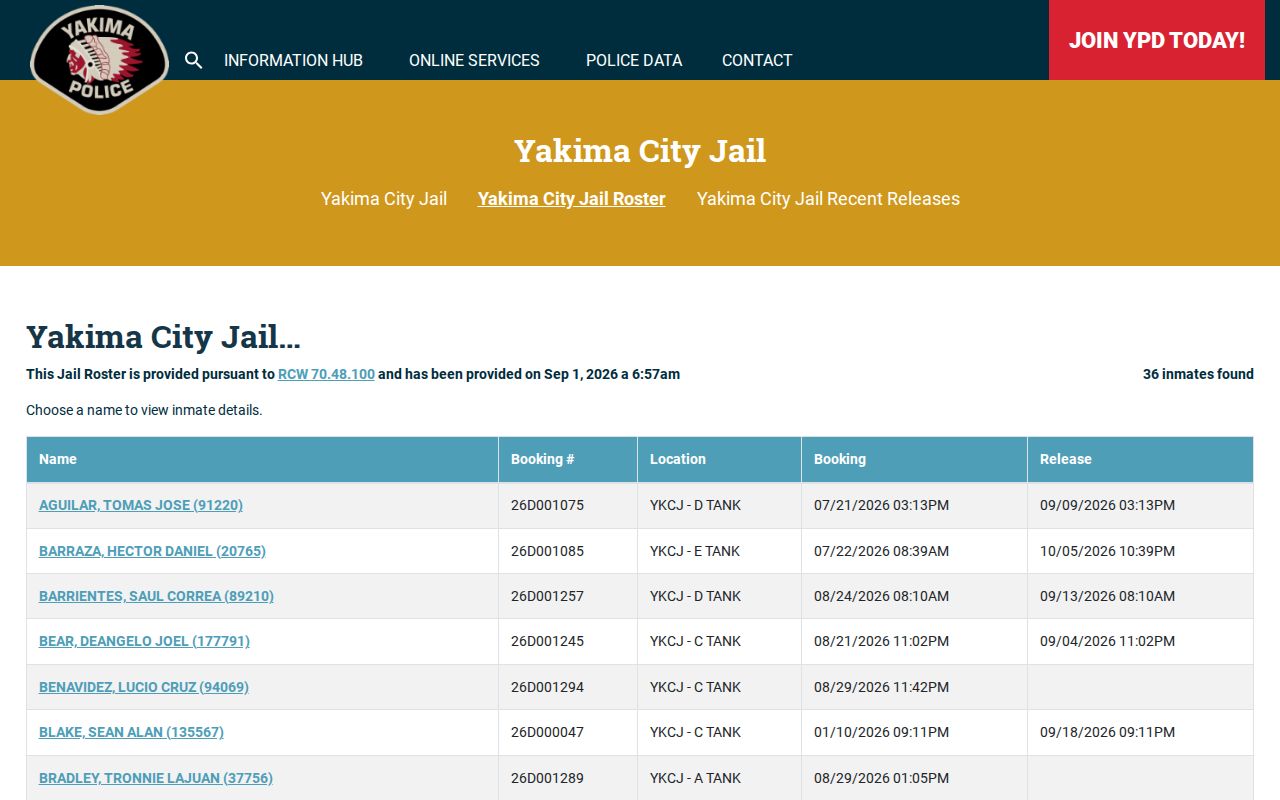Click the Name column header
The height and width of the screenshot is (800, 1280).
pos(262,459)
